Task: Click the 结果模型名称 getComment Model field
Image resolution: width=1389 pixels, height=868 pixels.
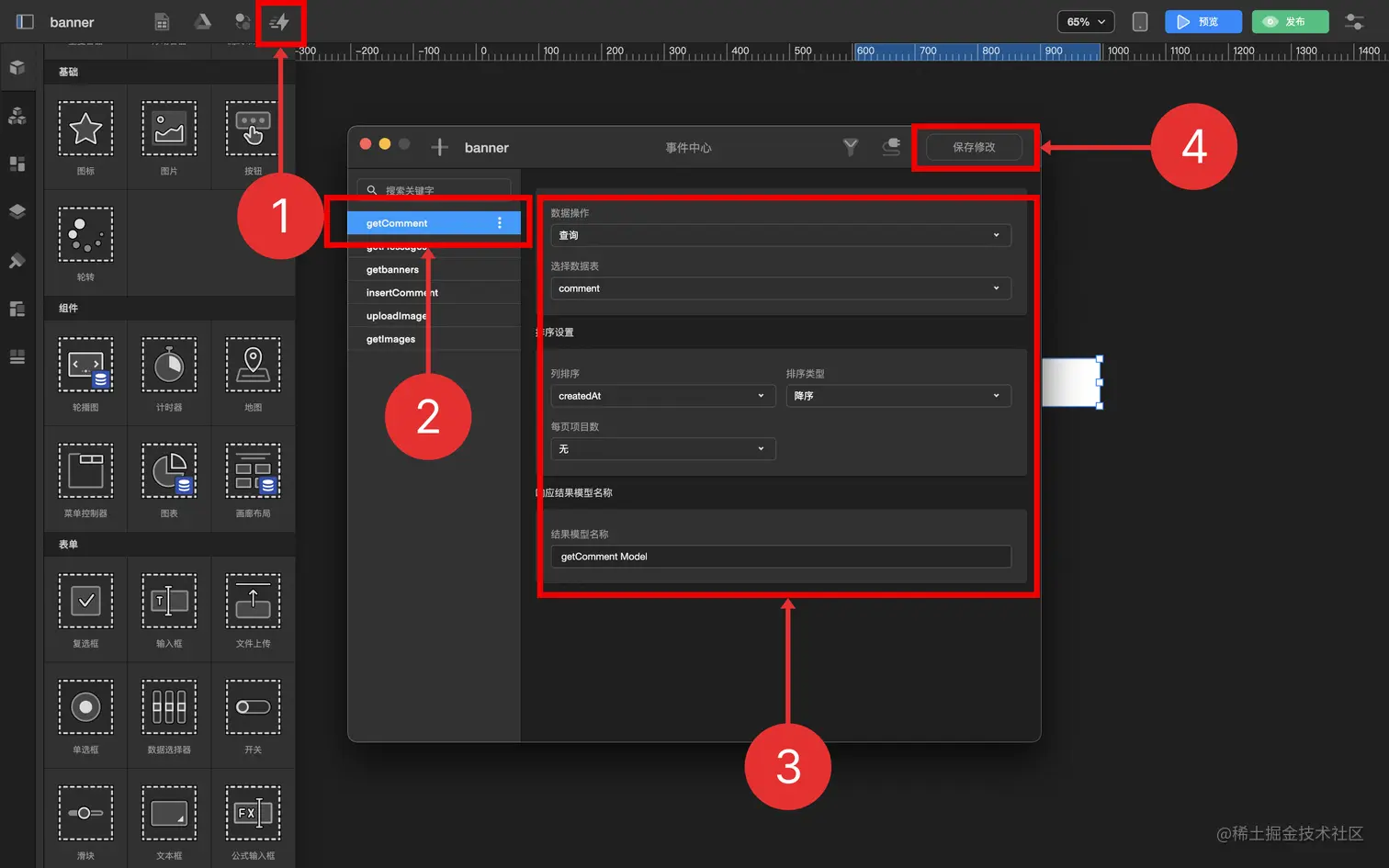Action: [781, 557]
